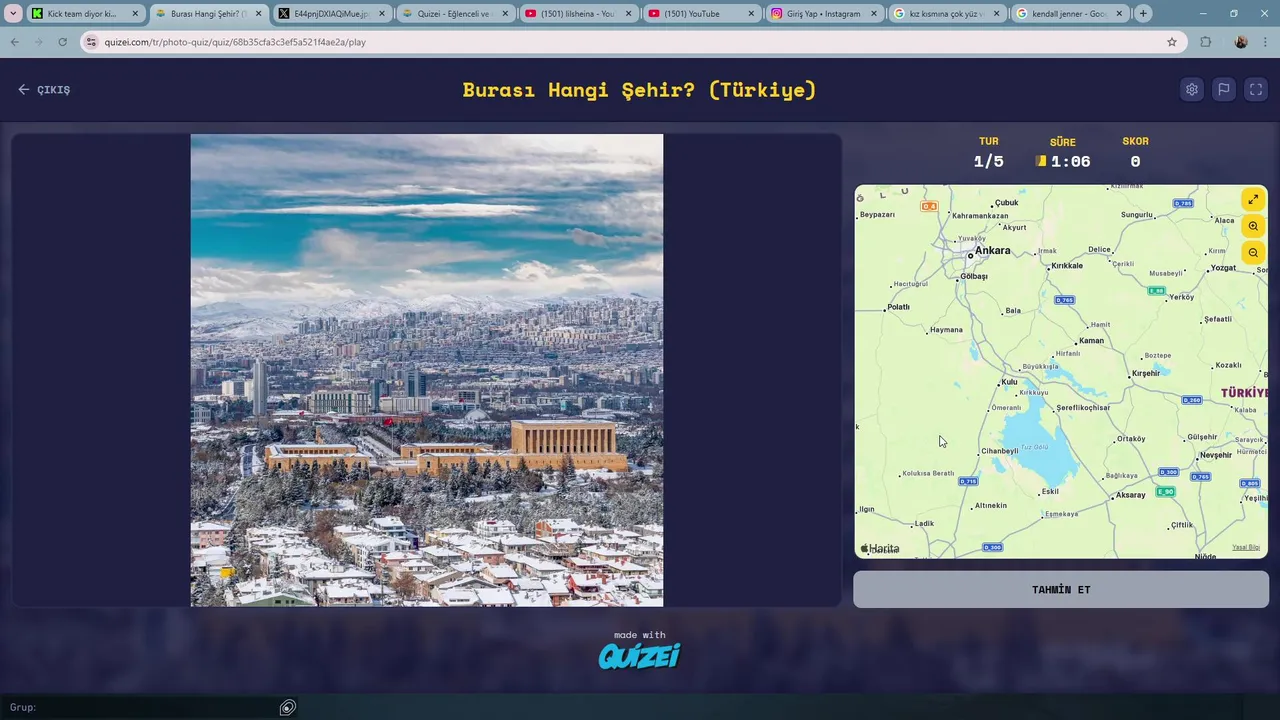1280x720 pixels.
Task: Select Ankara on the map
Action: coord(992,251)
